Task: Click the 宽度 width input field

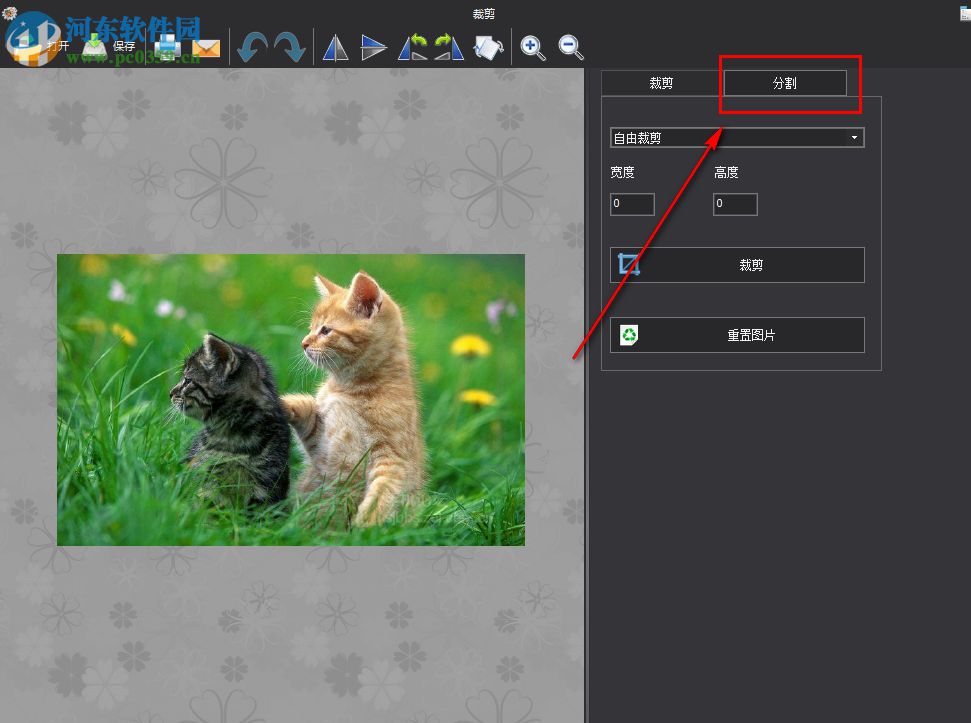Action: (x=632, y=204)
